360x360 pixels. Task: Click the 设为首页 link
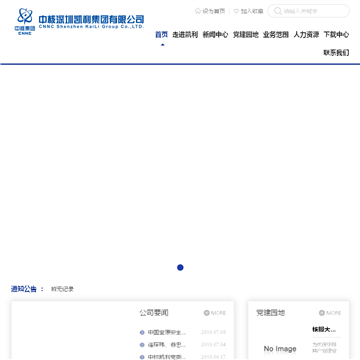pos(214,11)
